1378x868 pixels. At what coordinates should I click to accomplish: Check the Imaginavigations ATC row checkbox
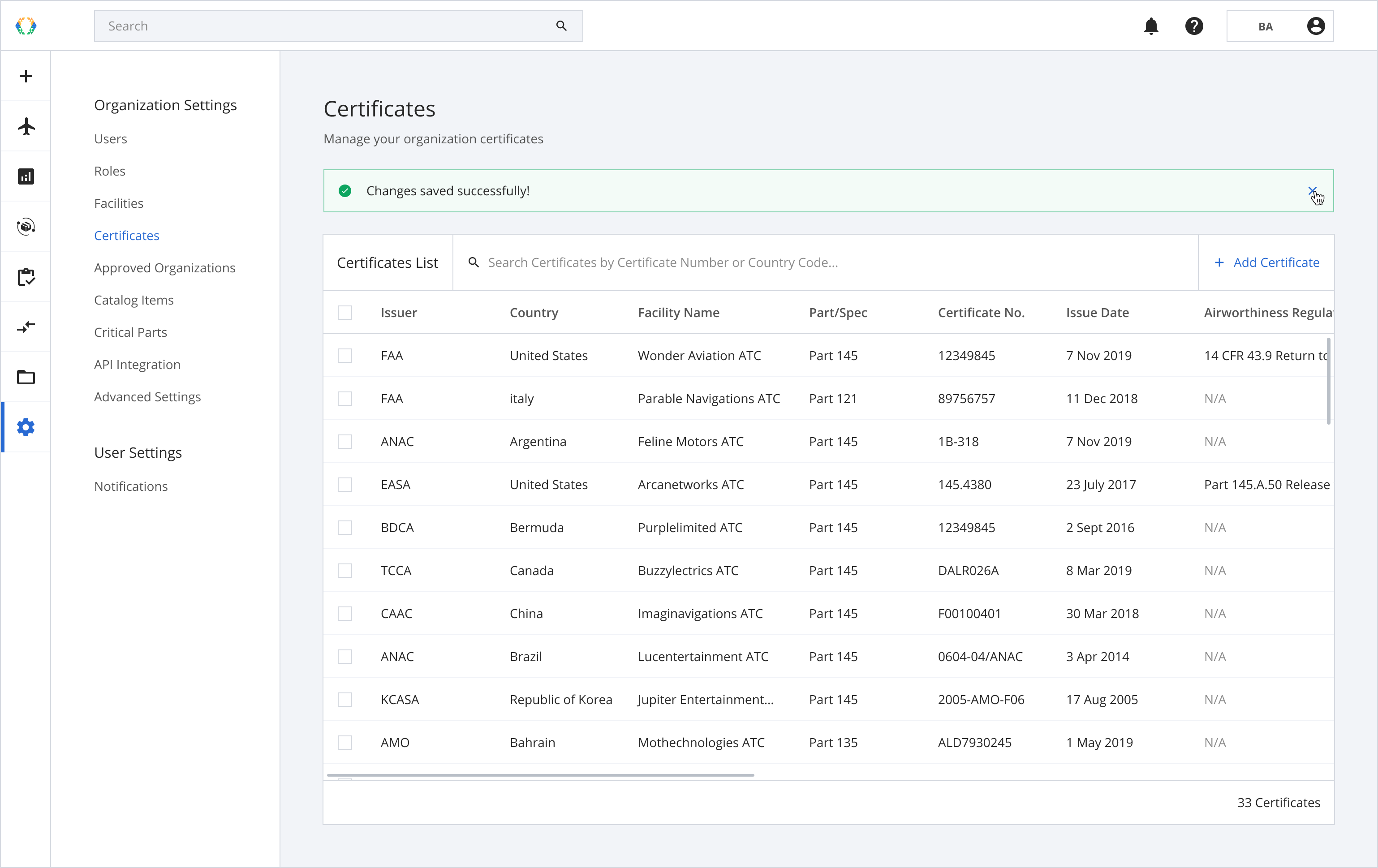(345, 614)
